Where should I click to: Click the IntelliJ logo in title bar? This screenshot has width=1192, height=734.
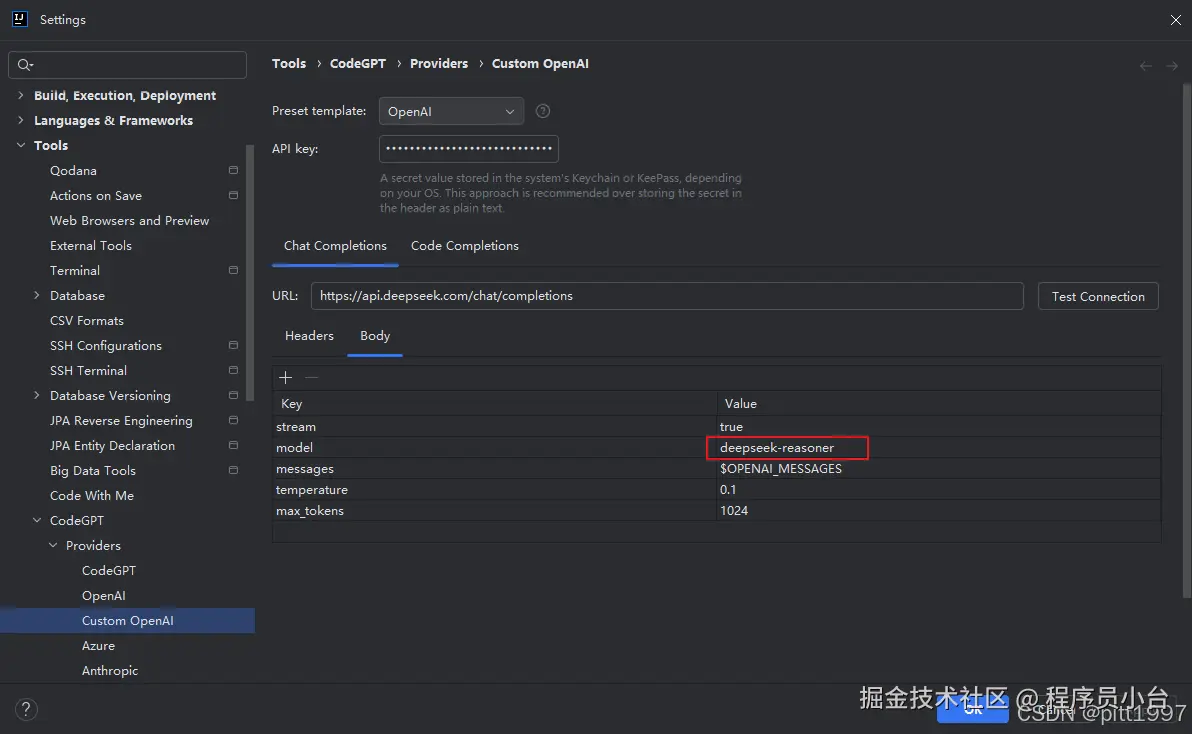tap(20, 19)
